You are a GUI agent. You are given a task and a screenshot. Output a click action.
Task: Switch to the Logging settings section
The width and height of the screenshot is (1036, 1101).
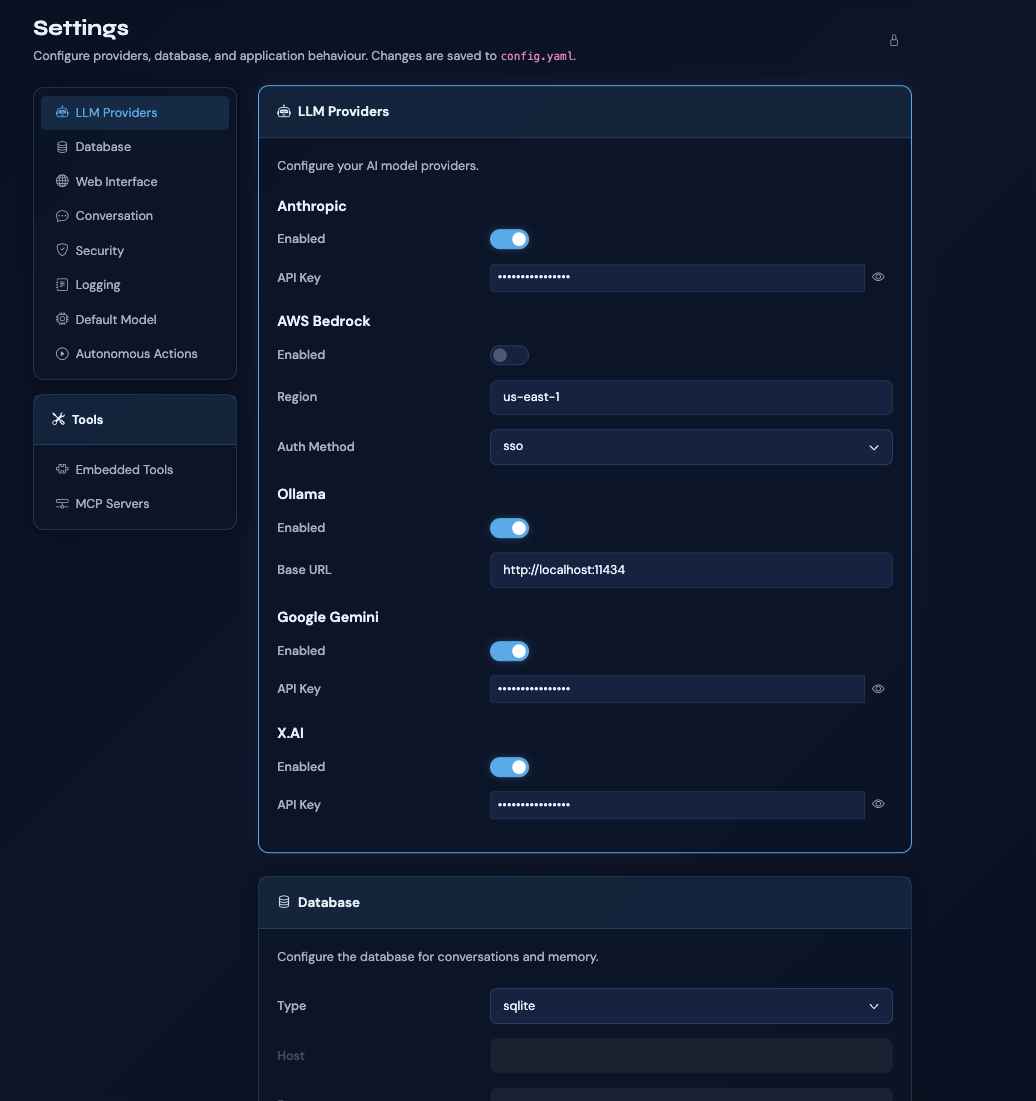point(99,284)
